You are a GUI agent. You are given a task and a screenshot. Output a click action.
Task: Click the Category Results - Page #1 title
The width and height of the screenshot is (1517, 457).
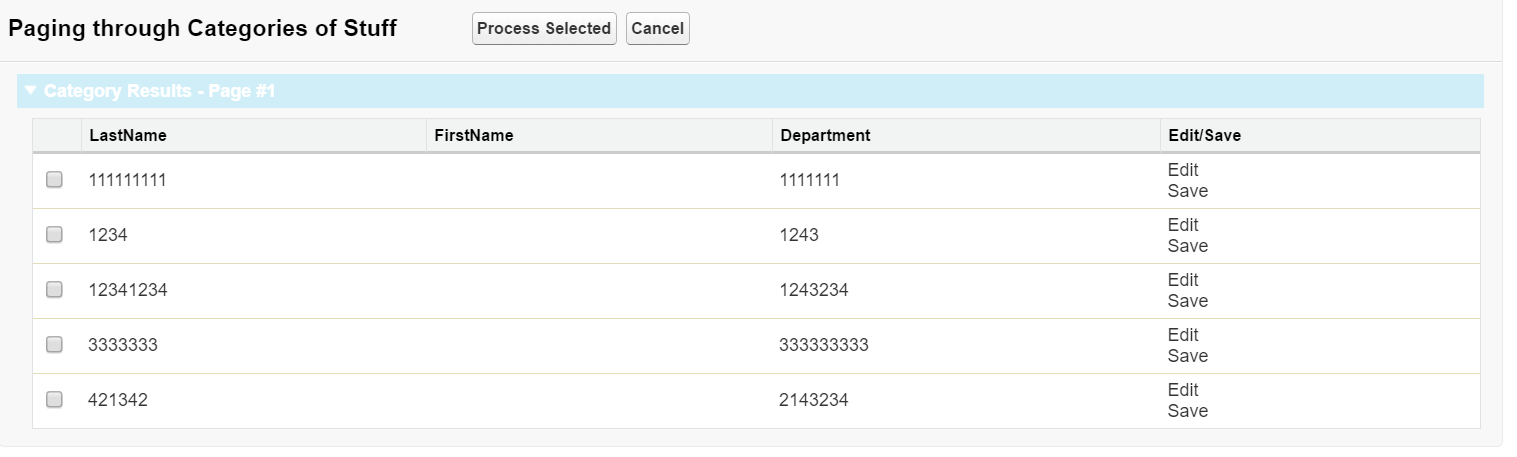coord(160,91)
